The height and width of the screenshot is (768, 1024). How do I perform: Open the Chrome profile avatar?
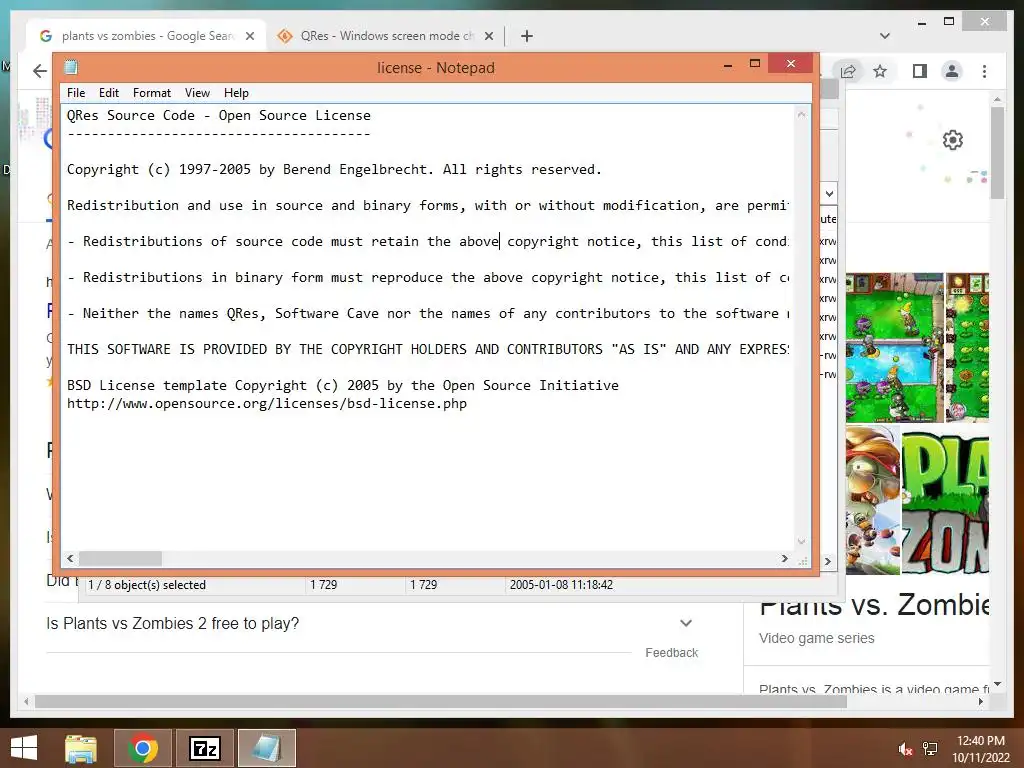point(952,71)
